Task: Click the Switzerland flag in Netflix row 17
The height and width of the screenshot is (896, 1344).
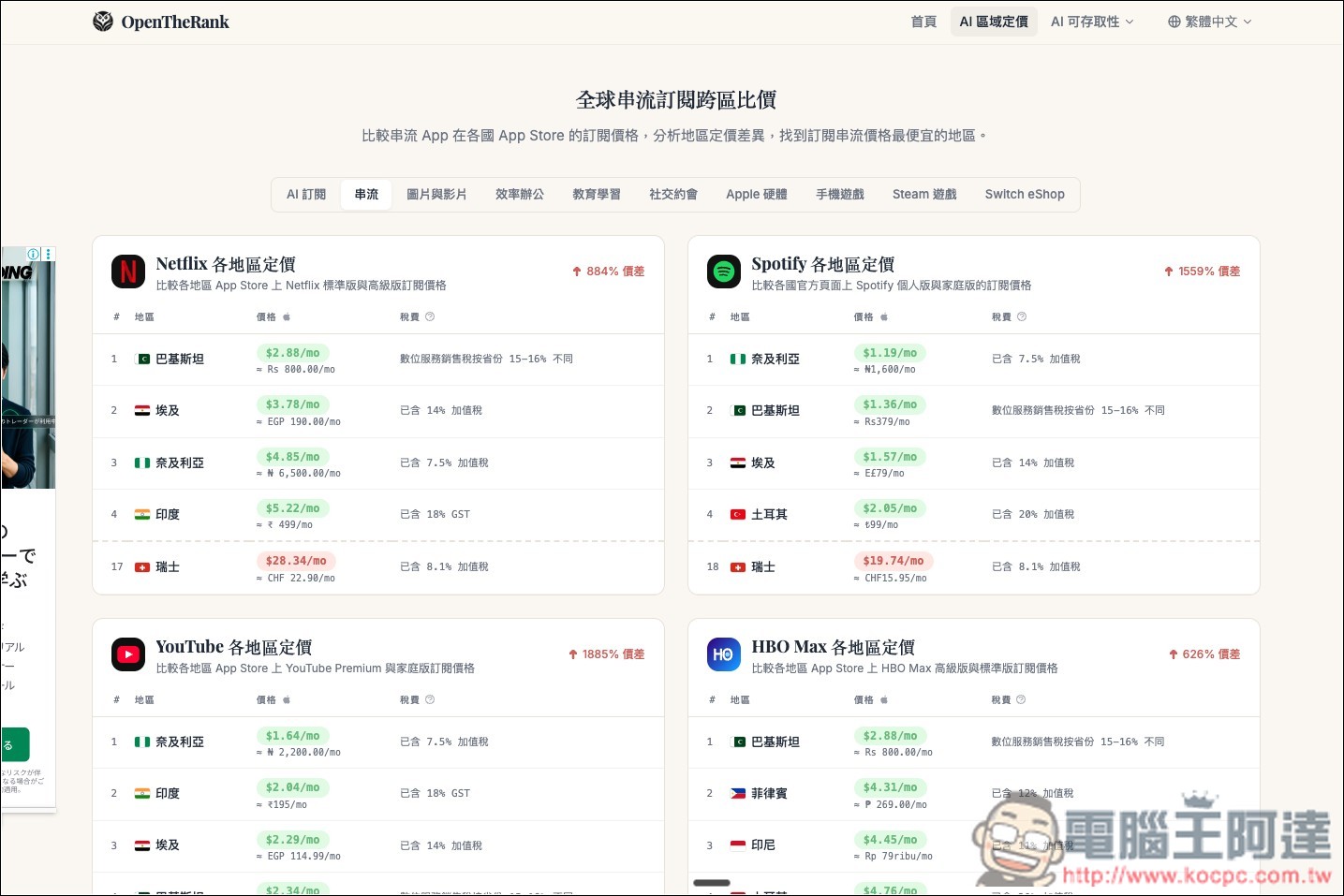Action: pos(142,566)
